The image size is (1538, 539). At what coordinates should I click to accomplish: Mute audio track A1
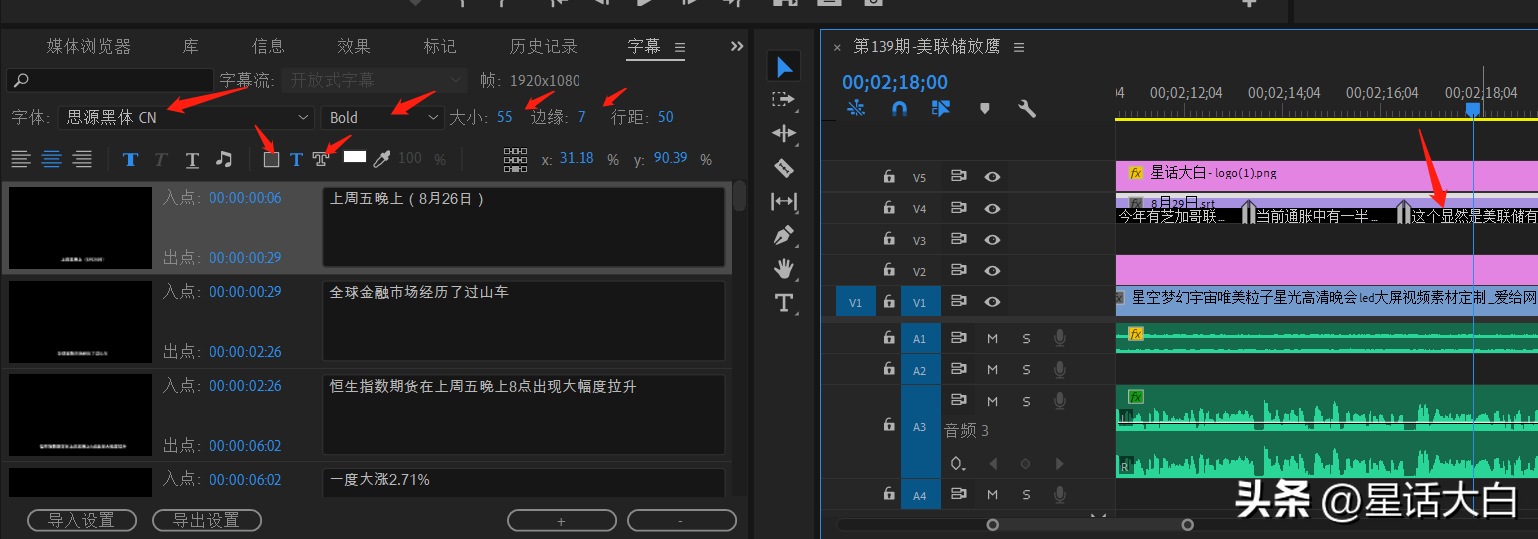click(992, 338)
